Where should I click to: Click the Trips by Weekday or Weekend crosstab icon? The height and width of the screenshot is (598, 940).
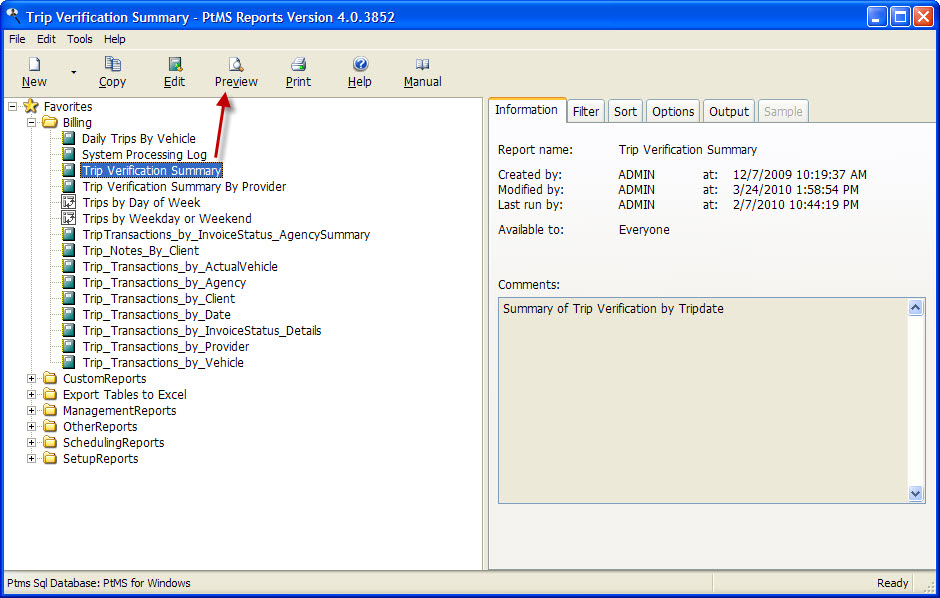[x=69, y=219]
